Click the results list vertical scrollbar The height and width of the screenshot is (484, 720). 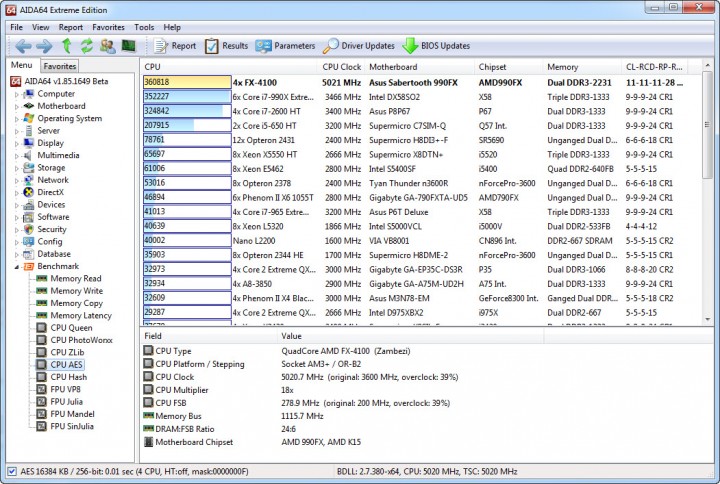[707, 193]
